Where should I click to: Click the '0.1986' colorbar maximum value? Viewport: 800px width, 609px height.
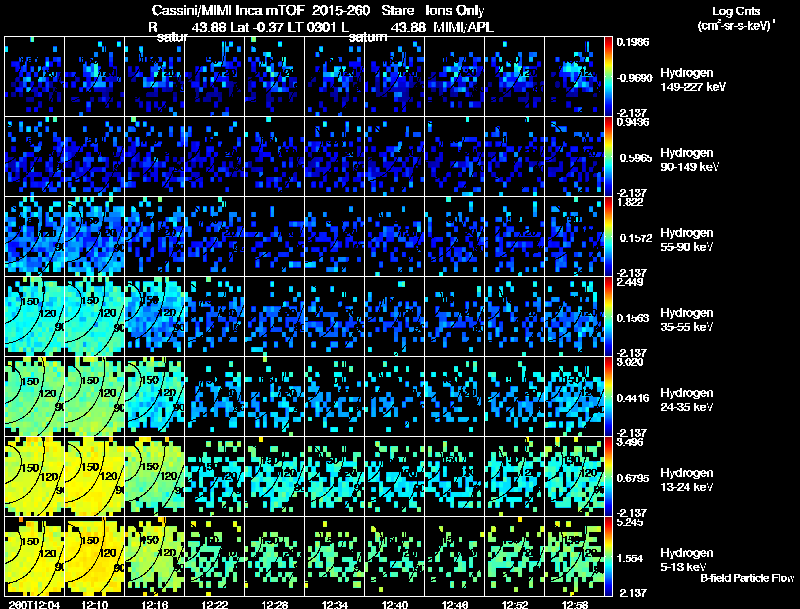633,42
